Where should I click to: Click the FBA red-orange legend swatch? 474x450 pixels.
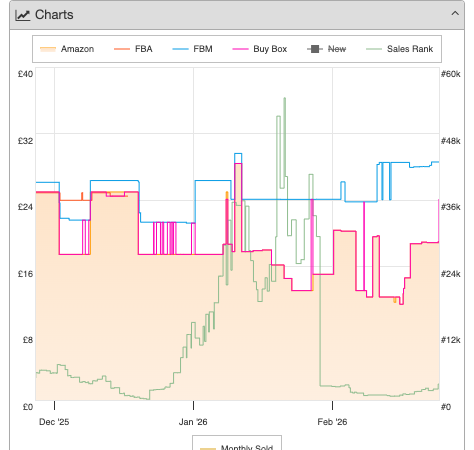122,49
